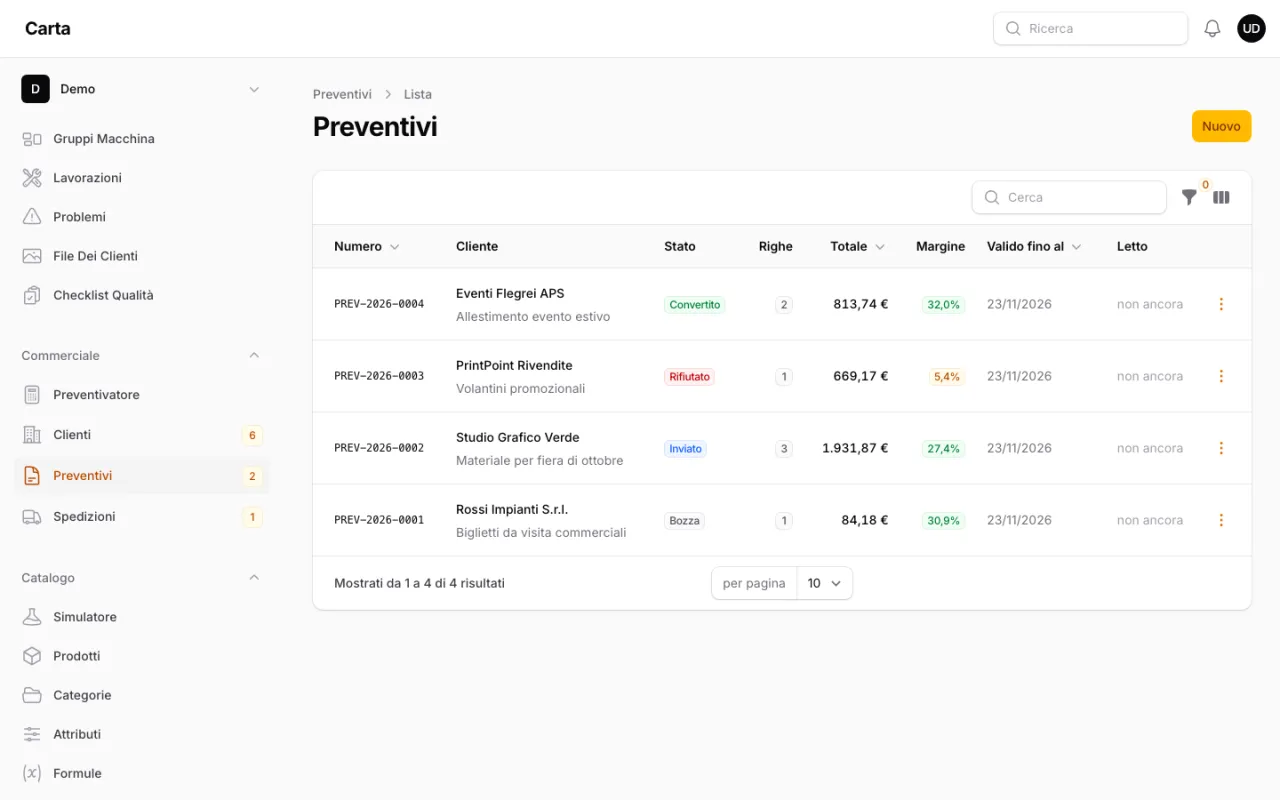Click the Spedizioni truck icon

[x=32, y=517]
